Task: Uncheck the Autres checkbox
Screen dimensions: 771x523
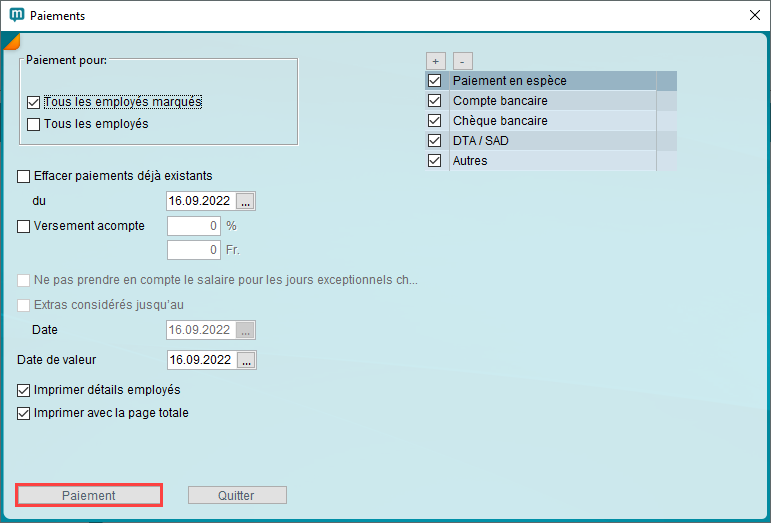Action: (435, 161)
